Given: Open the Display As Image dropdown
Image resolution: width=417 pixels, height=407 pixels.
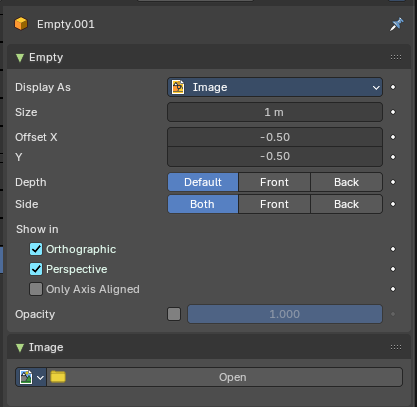Looking at the screenshot, I should [x=275, y=87].
